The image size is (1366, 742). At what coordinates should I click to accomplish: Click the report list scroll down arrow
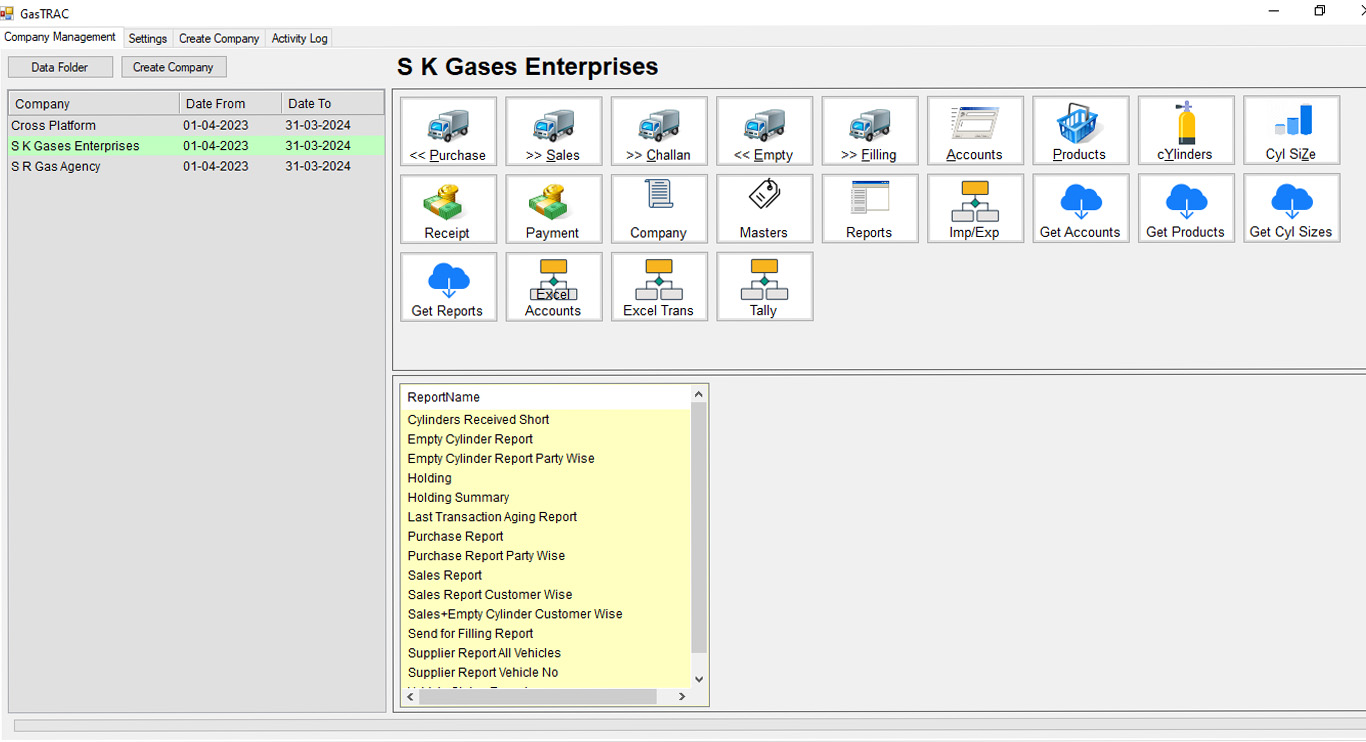[699, 679]
